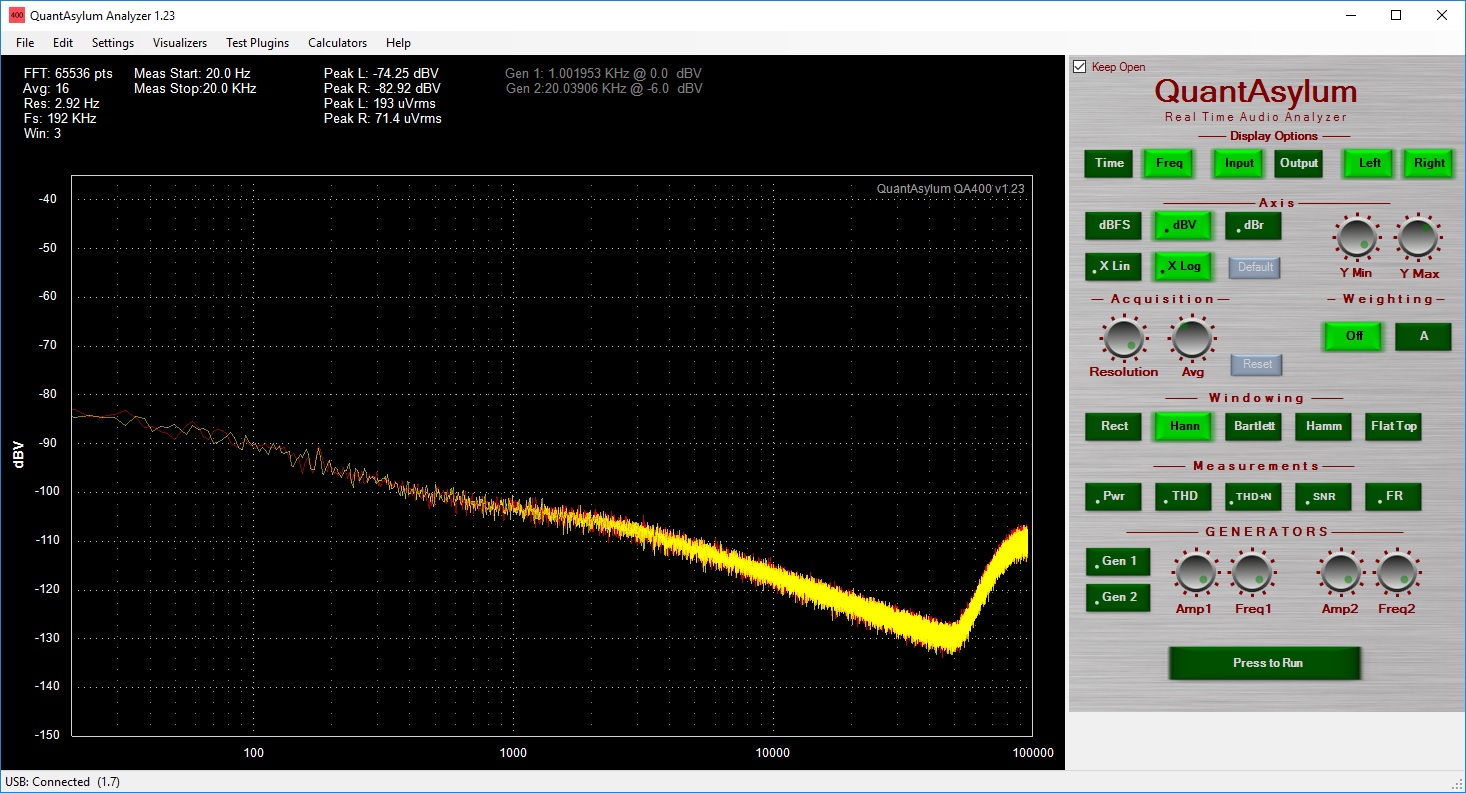Click the Gen 1 frequency readout text
Image resolution: width=1466 pixels, height=793 pixels.
[x=604, y=74]
